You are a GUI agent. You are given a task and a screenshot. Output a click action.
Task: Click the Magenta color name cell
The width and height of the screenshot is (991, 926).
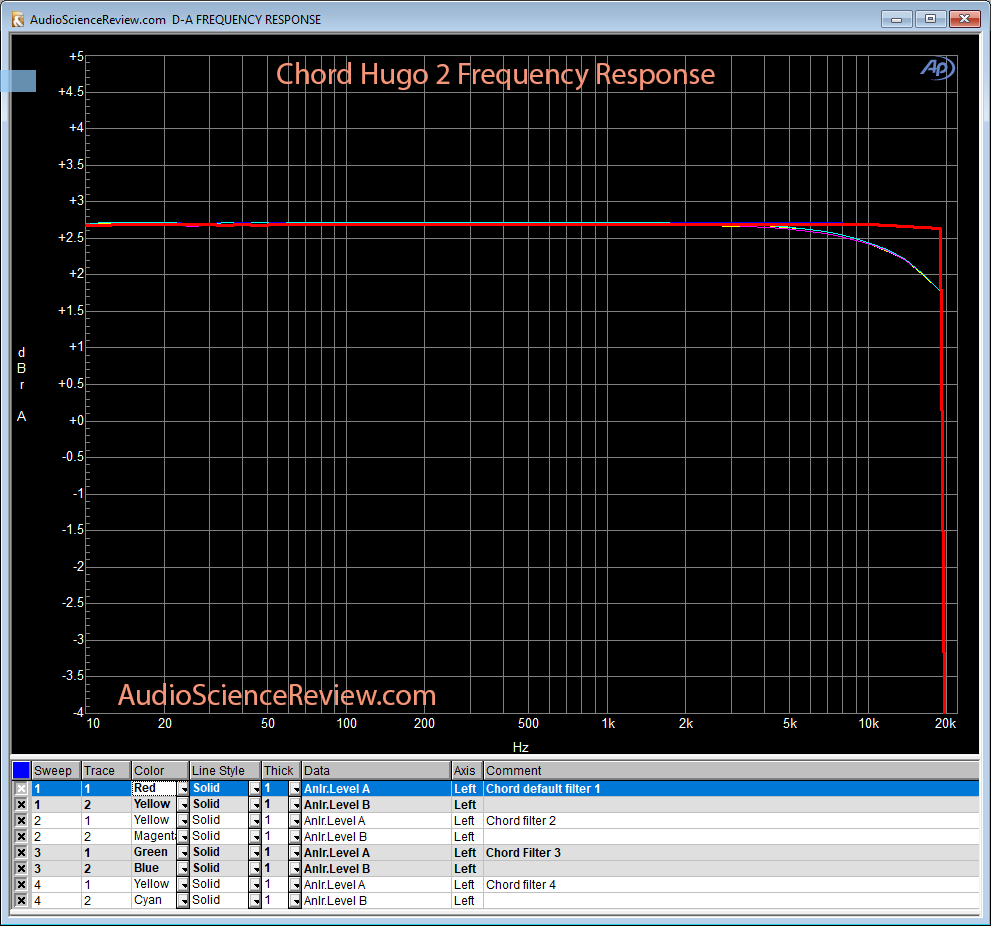154,836
